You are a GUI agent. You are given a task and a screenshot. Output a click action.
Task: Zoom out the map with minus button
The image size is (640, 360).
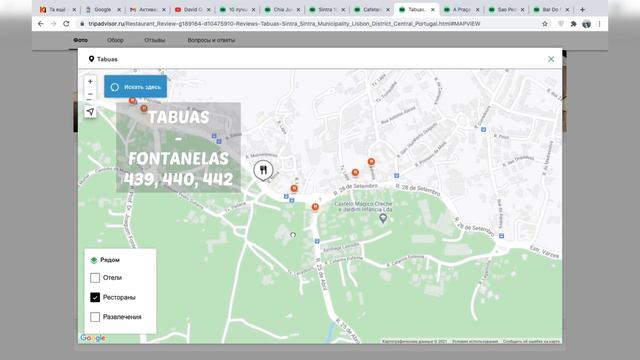pos(90,94)
